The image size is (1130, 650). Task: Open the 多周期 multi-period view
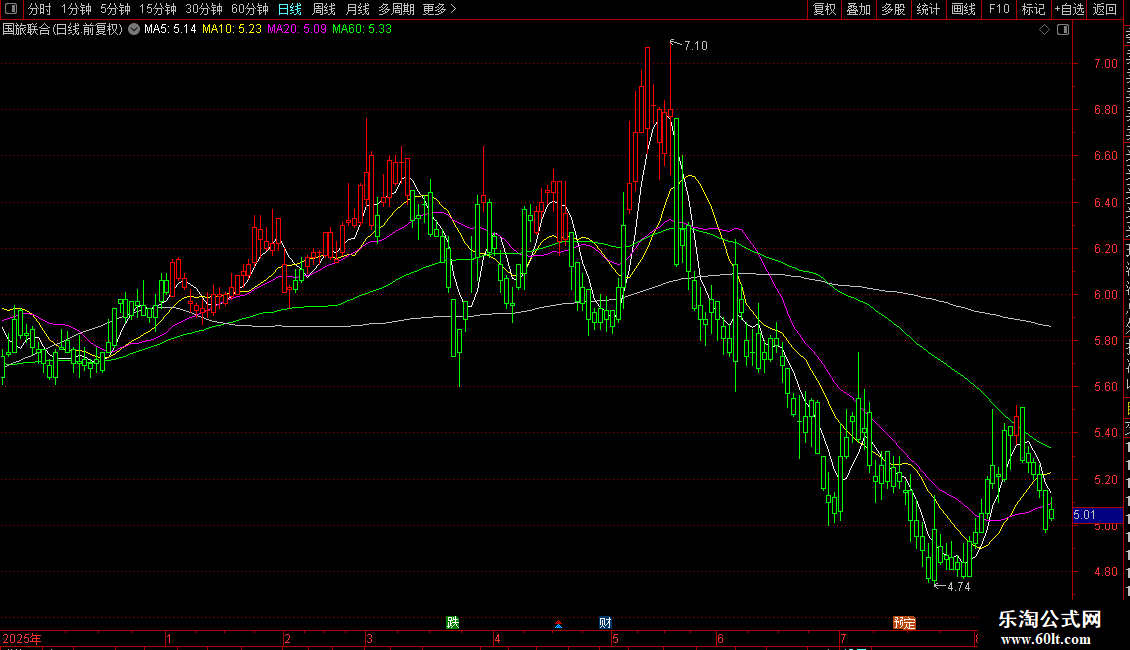click(396, 9)
